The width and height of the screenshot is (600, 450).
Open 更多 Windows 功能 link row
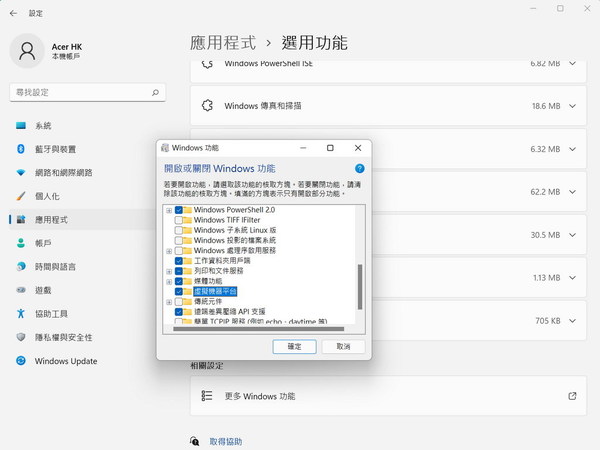(x=388, y=396)
